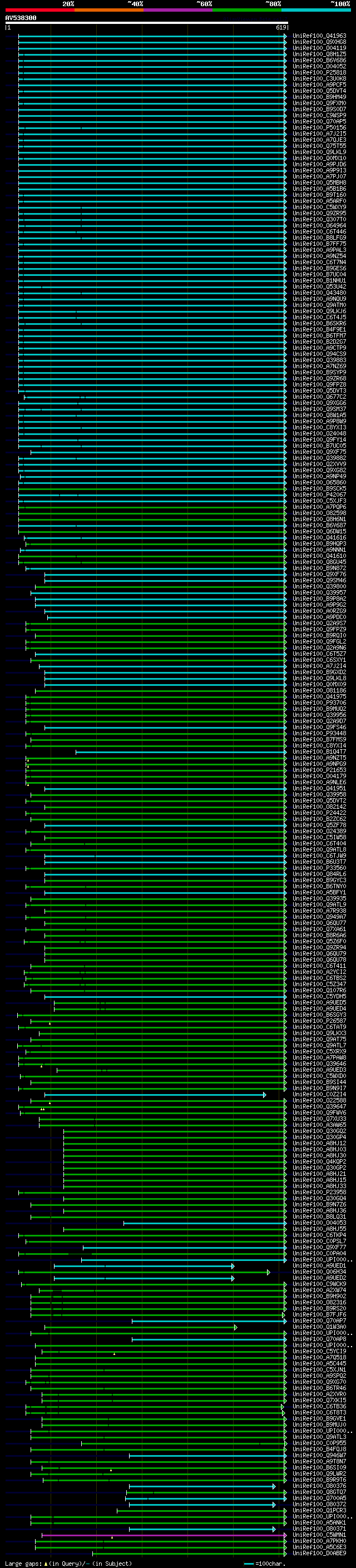
Task: Select label UniRef100_B9HM49
Action: (319, 97)
